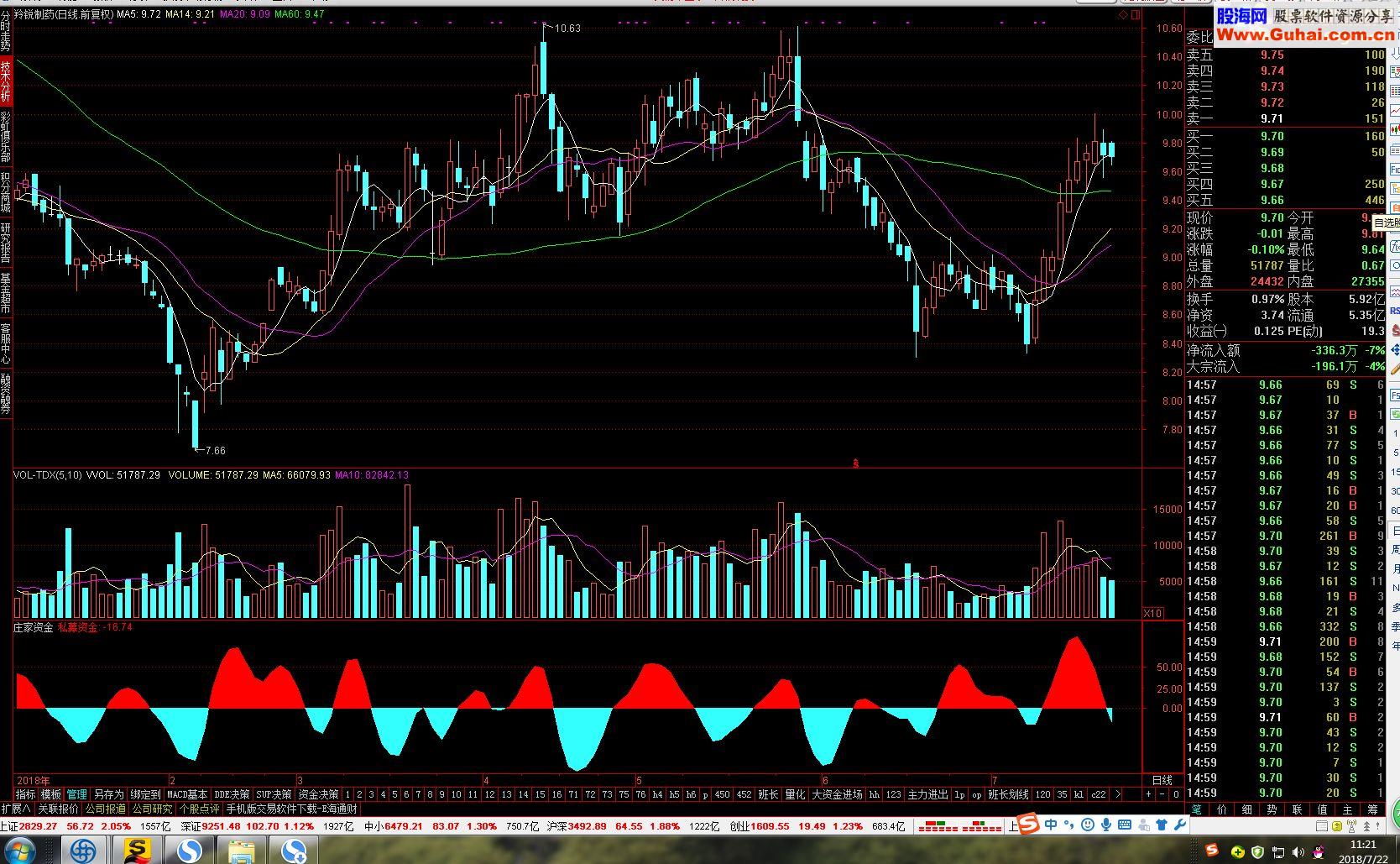Switch to the 资金决策 indicator tab

[318, 793]
